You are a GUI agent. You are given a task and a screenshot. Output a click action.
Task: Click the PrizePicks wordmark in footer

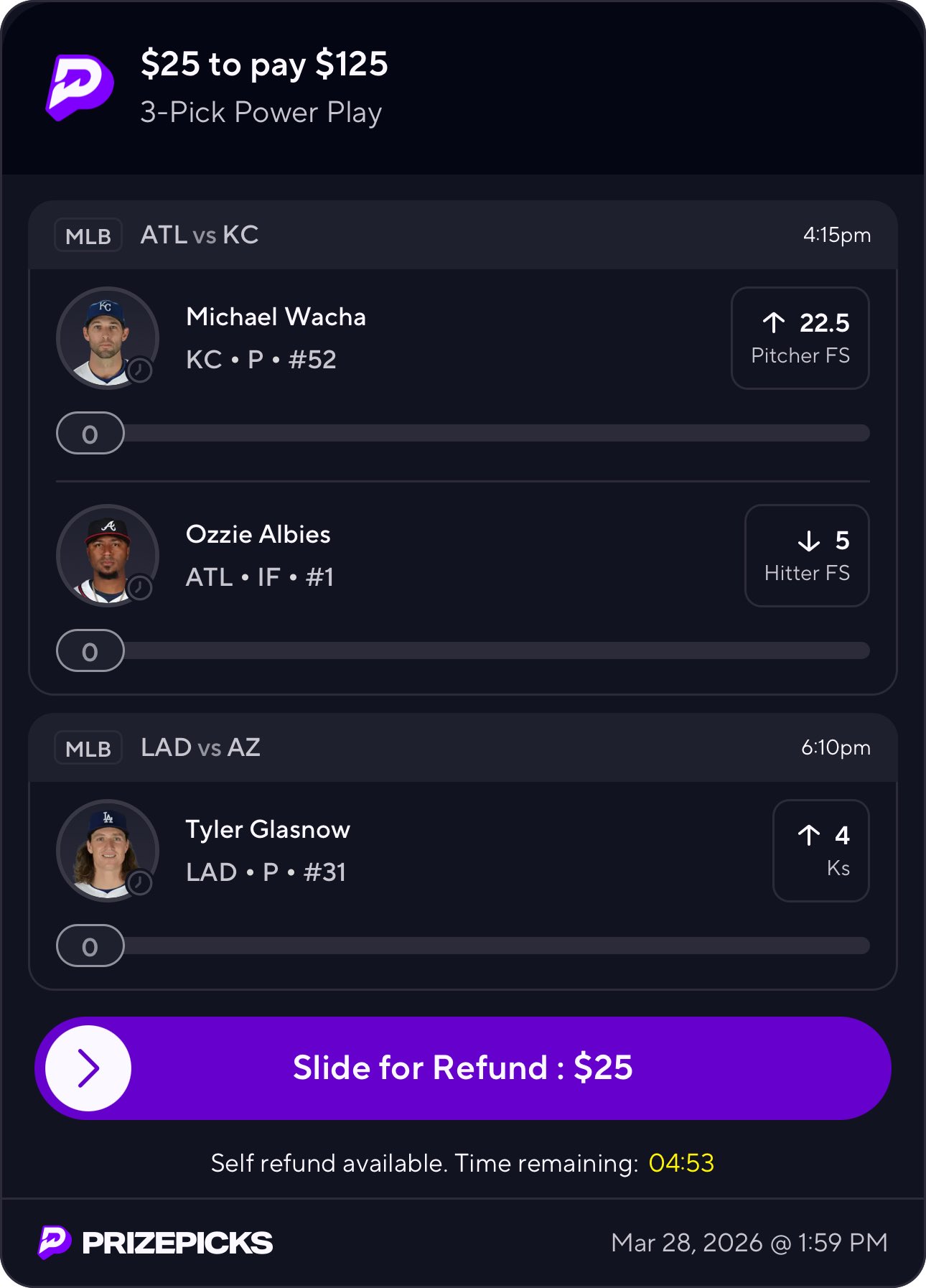tap(177, 1243)
